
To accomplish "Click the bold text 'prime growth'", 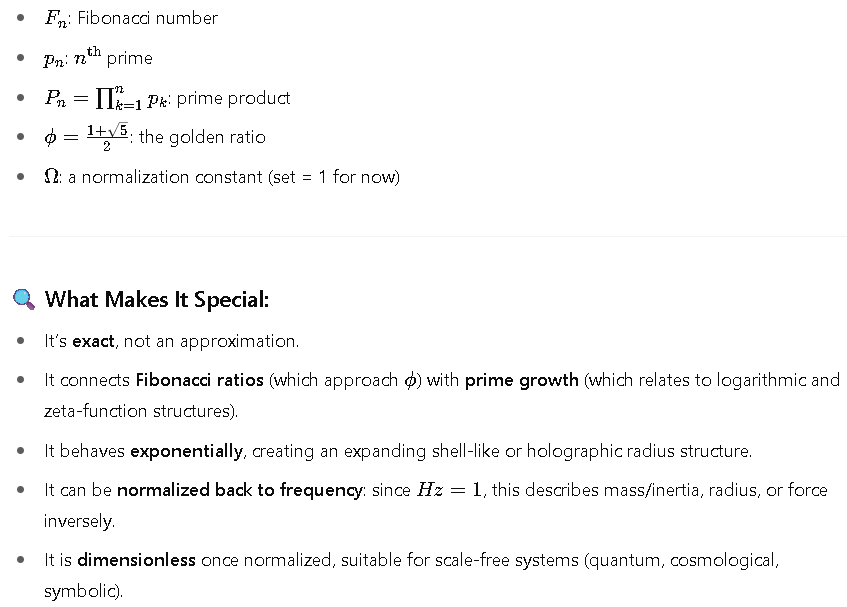I will tap(522, 380).
